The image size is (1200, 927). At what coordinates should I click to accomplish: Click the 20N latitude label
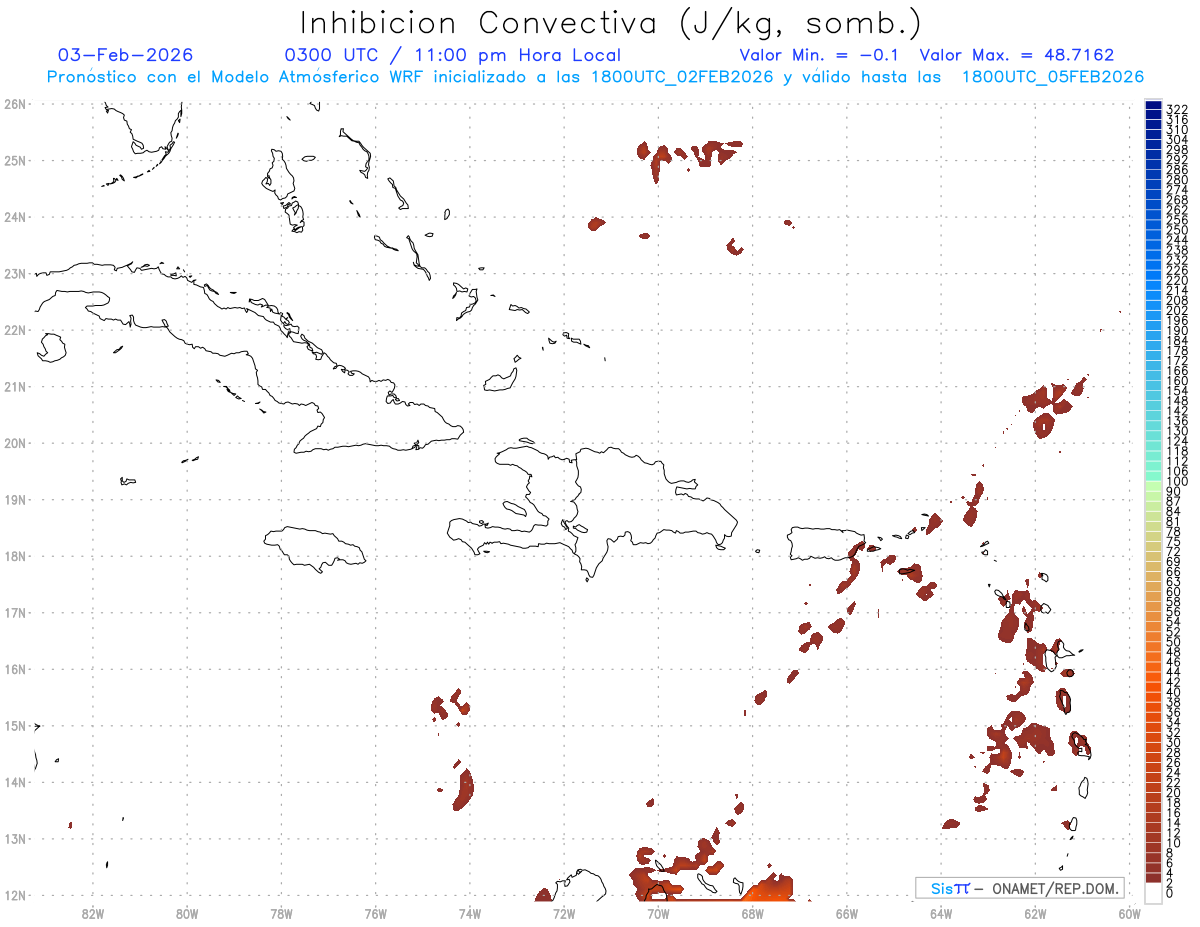click(14, 443)
